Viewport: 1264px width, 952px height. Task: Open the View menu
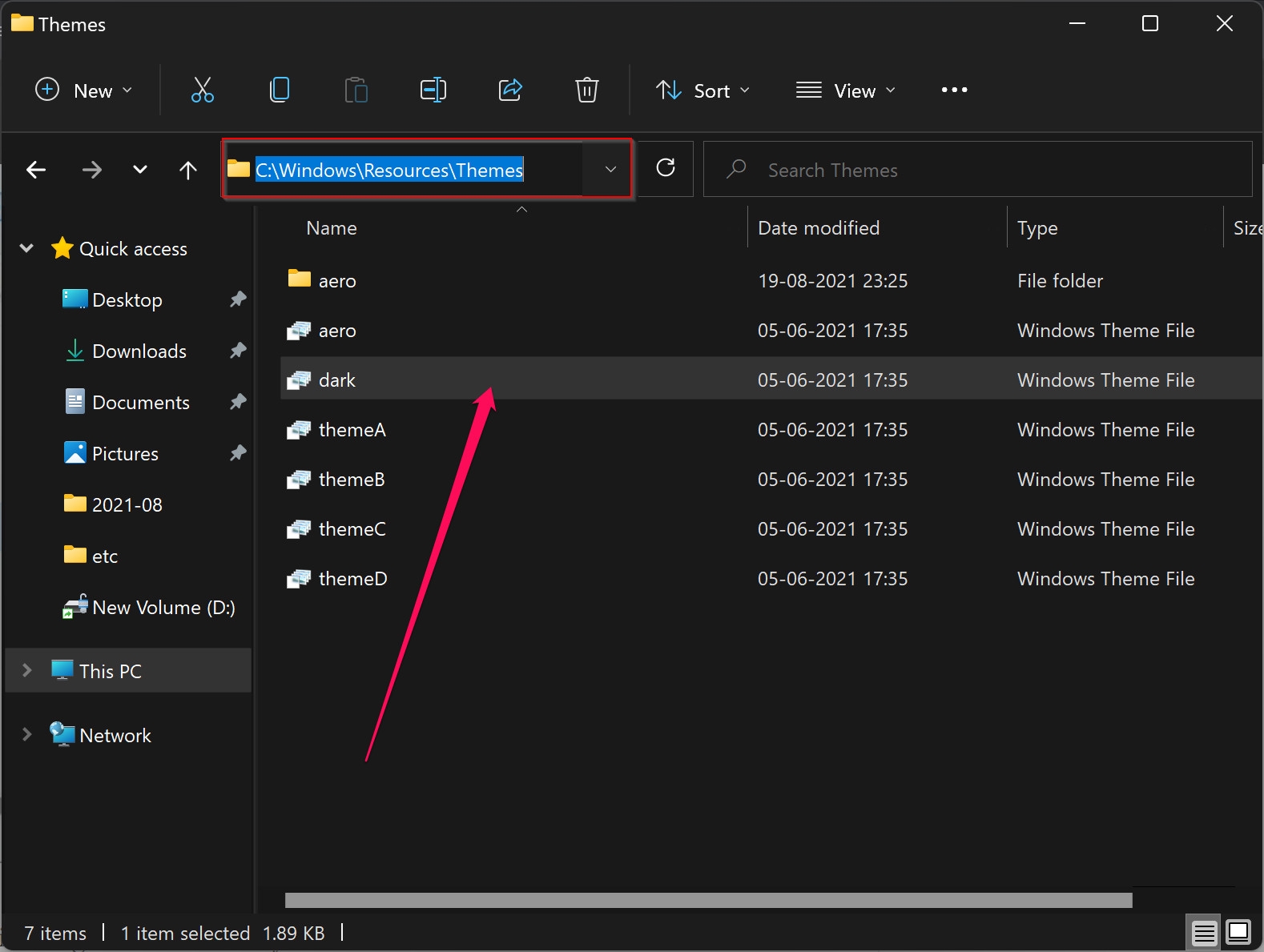846,90
